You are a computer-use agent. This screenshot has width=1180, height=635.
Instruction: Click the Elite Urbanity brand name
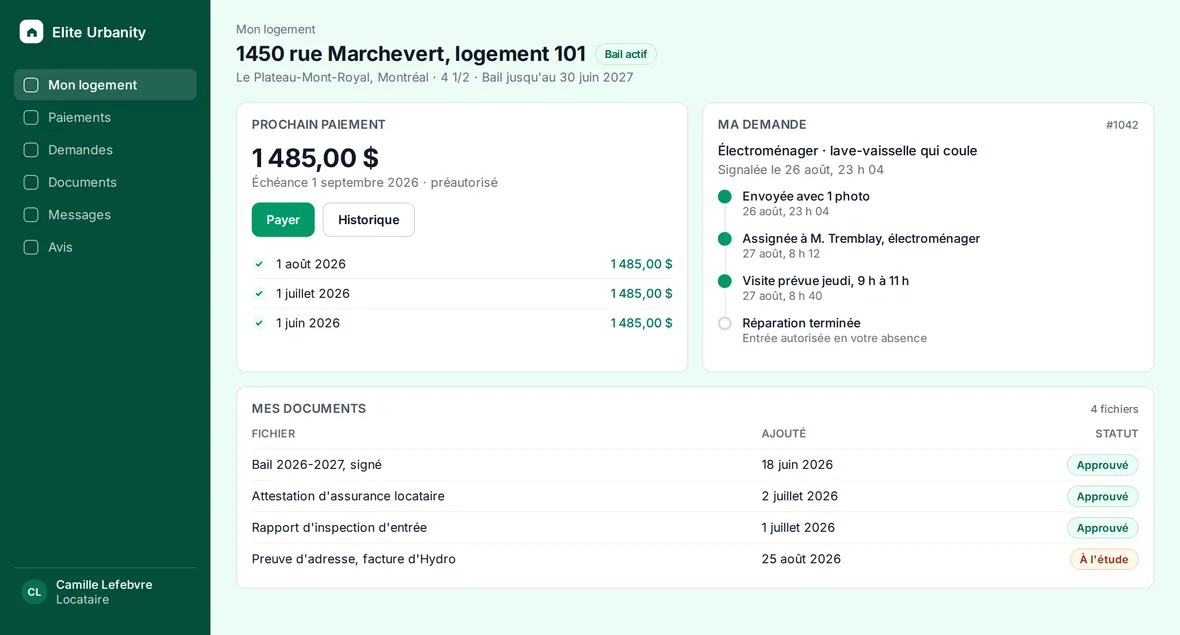[99, 32]
